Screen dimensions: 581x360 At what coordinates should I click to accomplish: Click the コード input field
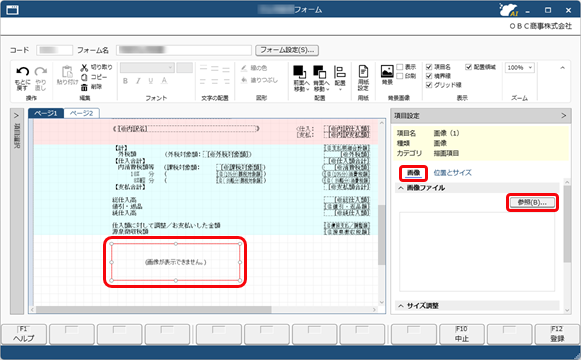54,50
